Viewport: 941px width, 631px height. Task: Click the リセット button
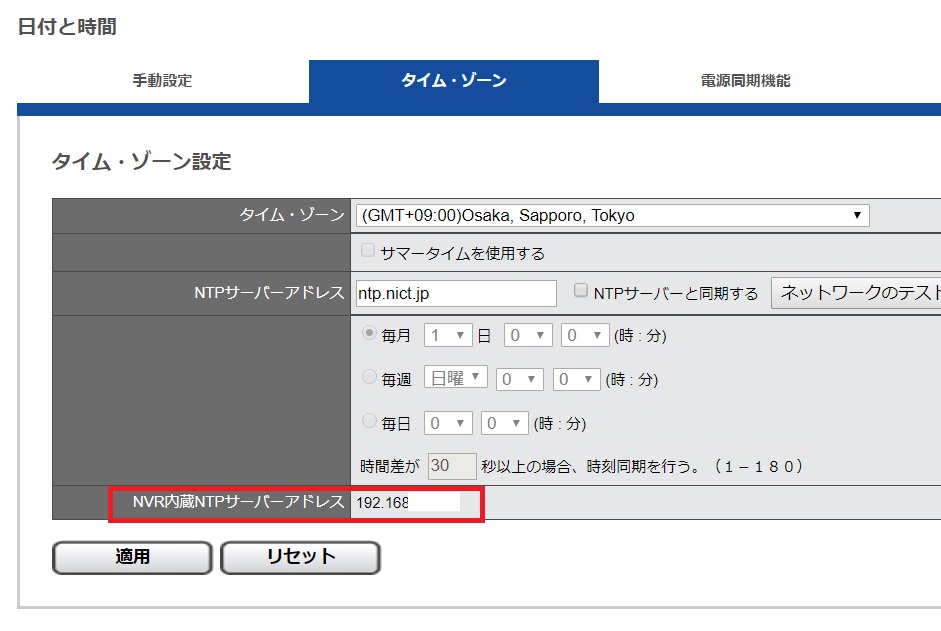(301, 558)
